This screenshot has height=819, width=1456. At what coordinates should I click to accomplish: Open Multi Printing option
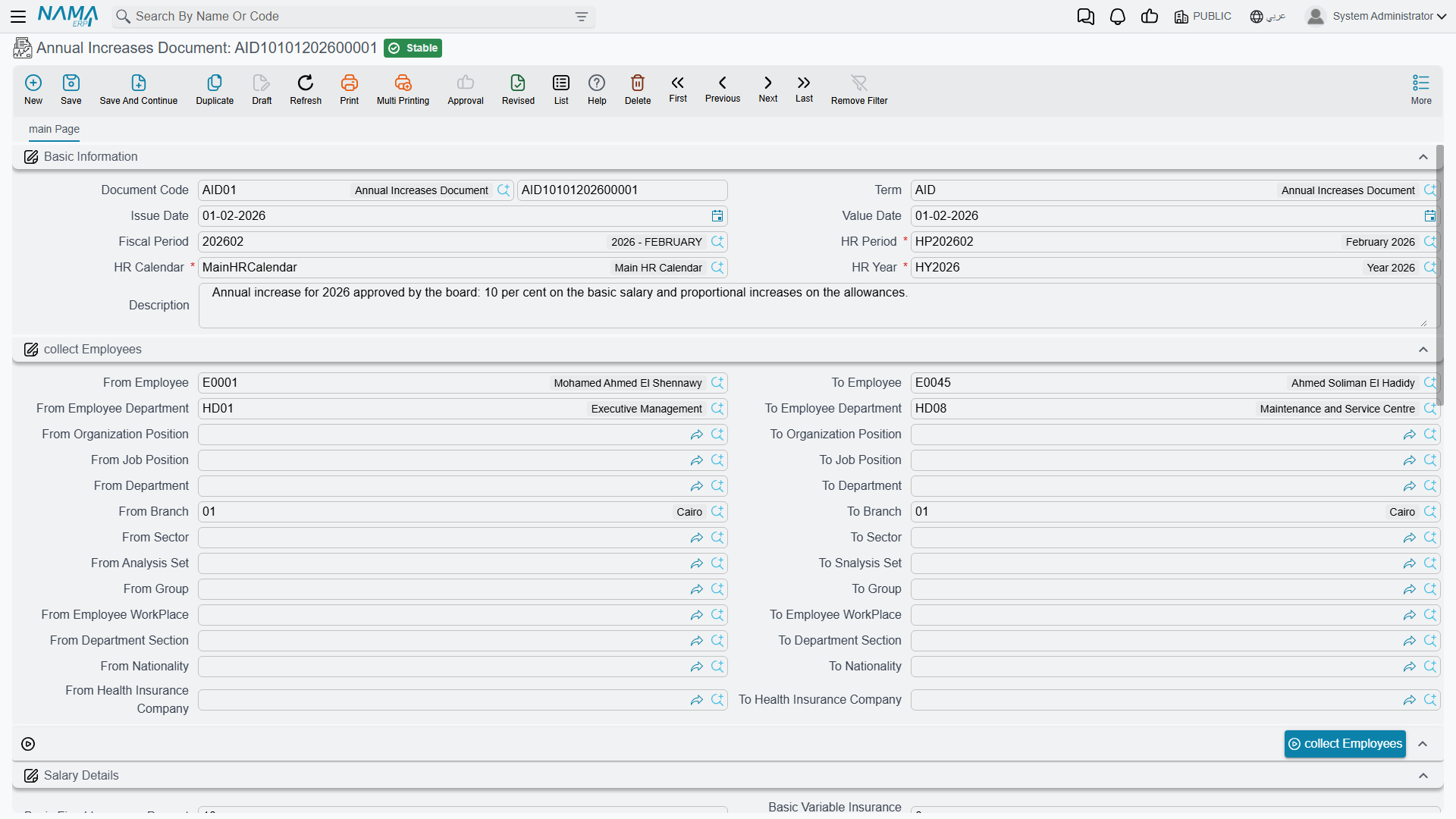(403, 89)
